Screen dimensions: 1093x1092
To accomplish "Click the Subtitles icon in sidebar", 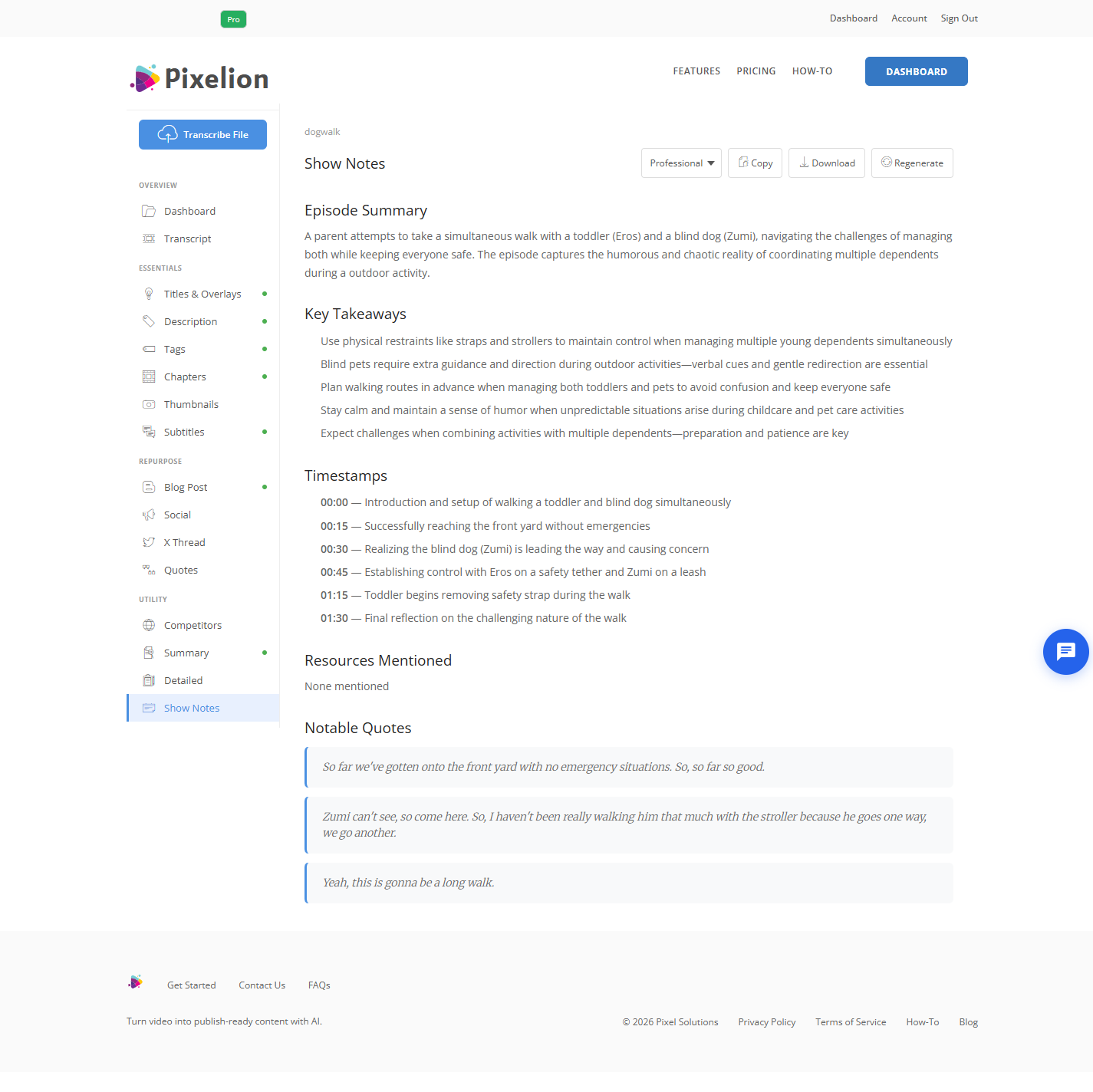I will click(x=149, y=432).
